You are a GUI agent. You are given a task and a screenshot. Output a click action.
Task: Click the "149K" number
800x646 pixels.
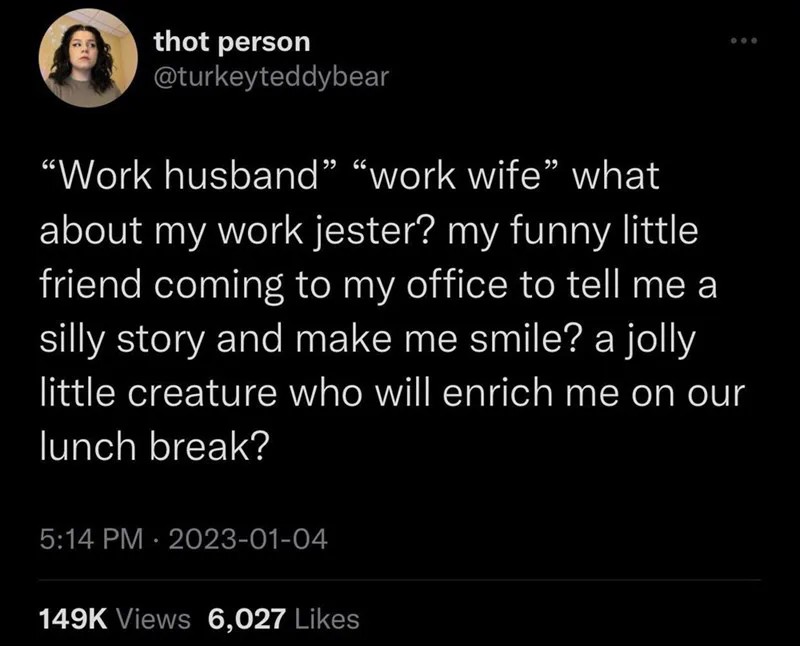coord(75,619)
